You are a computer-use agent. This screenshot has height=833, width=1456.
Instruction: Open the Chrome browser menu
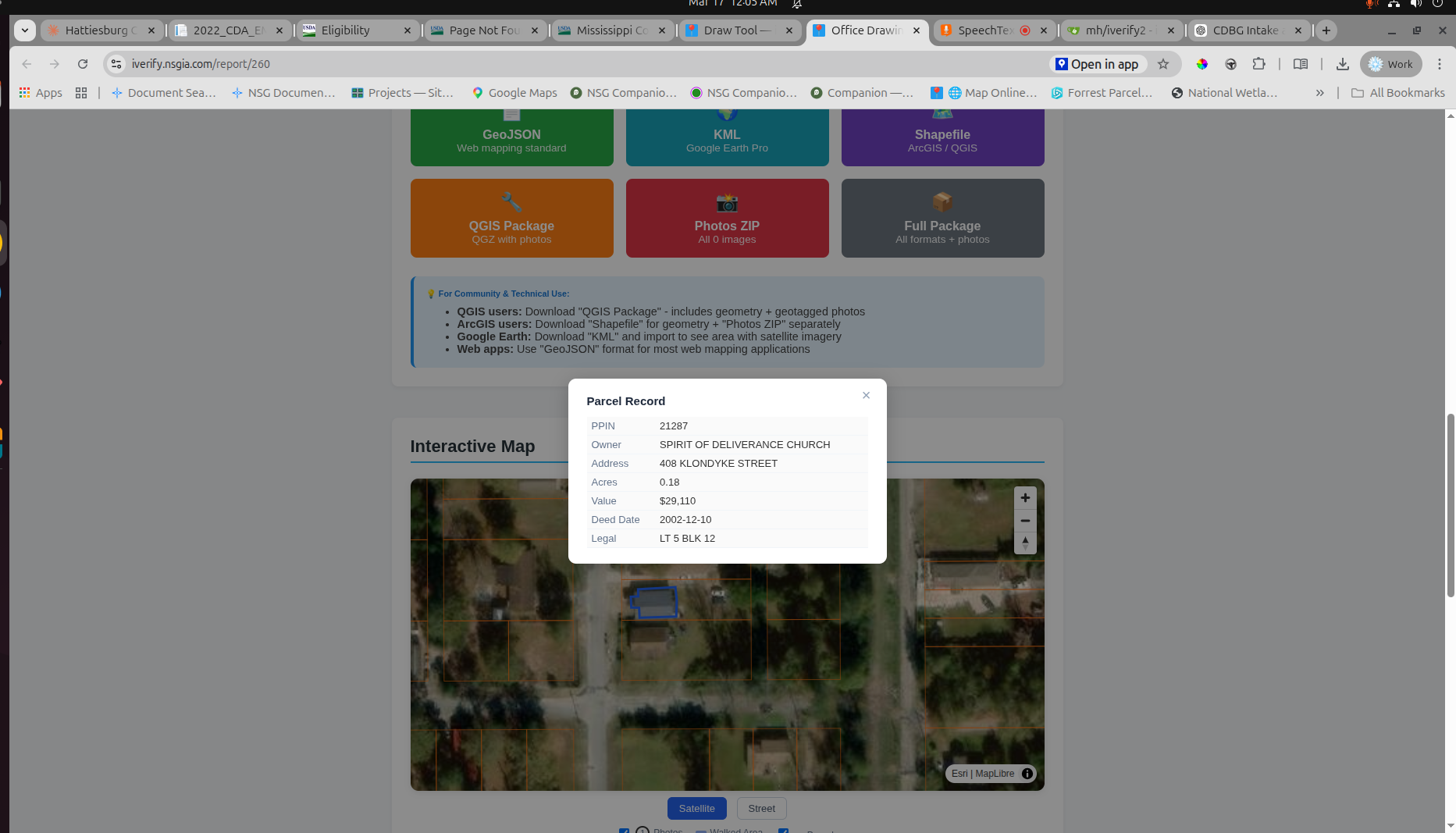point(1440,64)
